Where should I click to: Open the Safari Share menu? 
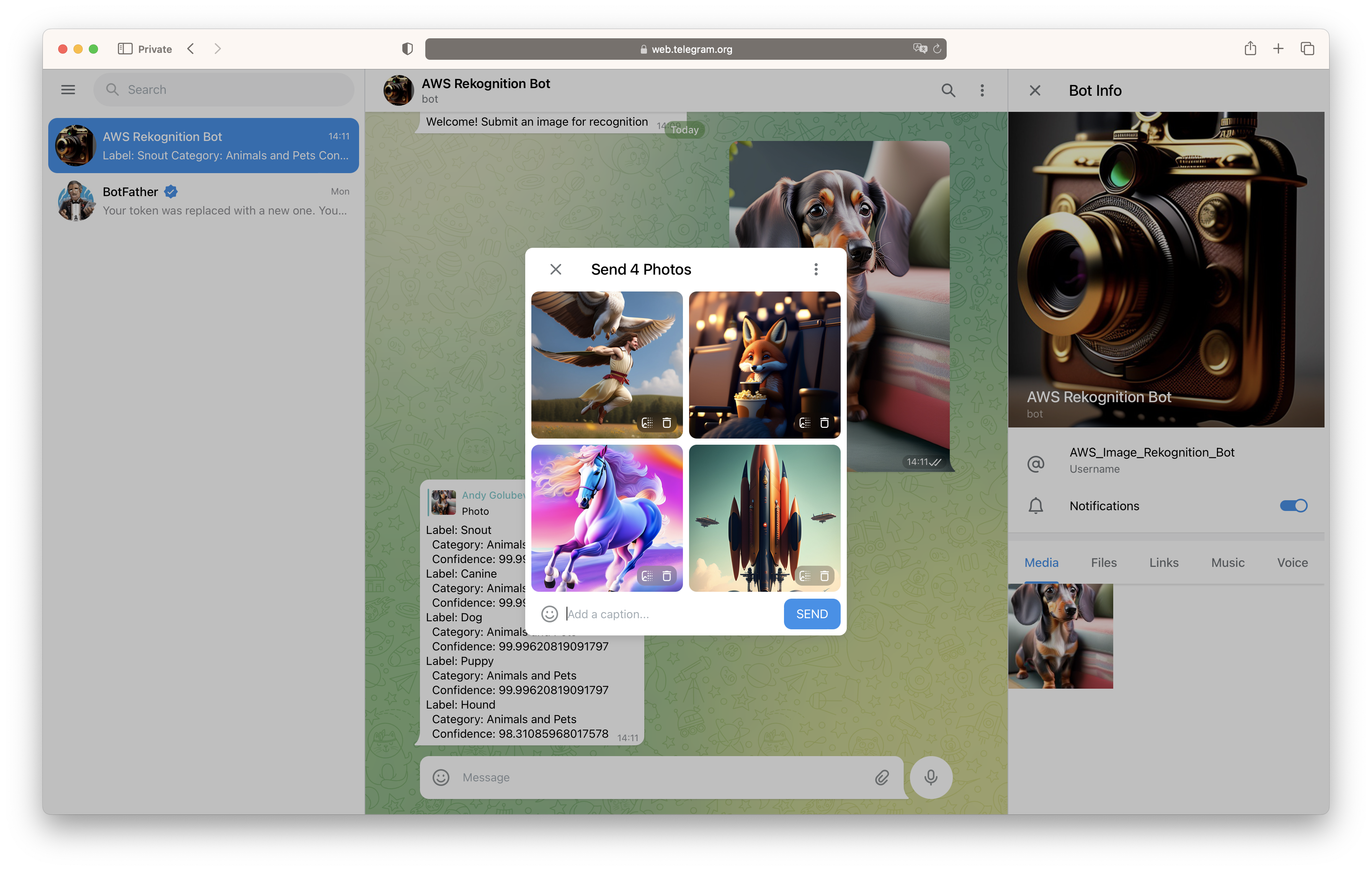click(x=1249, y=49)
